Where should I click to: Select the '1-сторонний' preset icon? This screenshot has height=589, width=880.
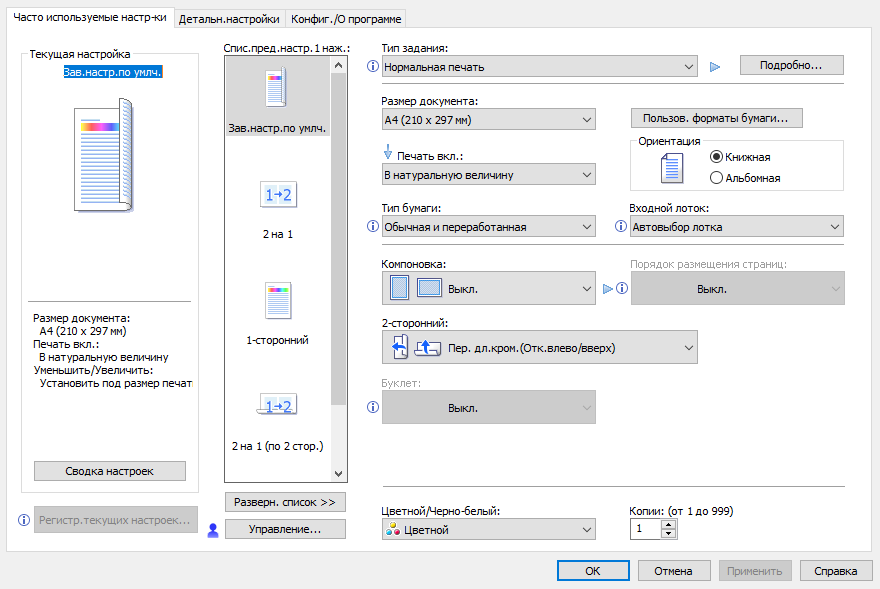click(x=277, y=300)
